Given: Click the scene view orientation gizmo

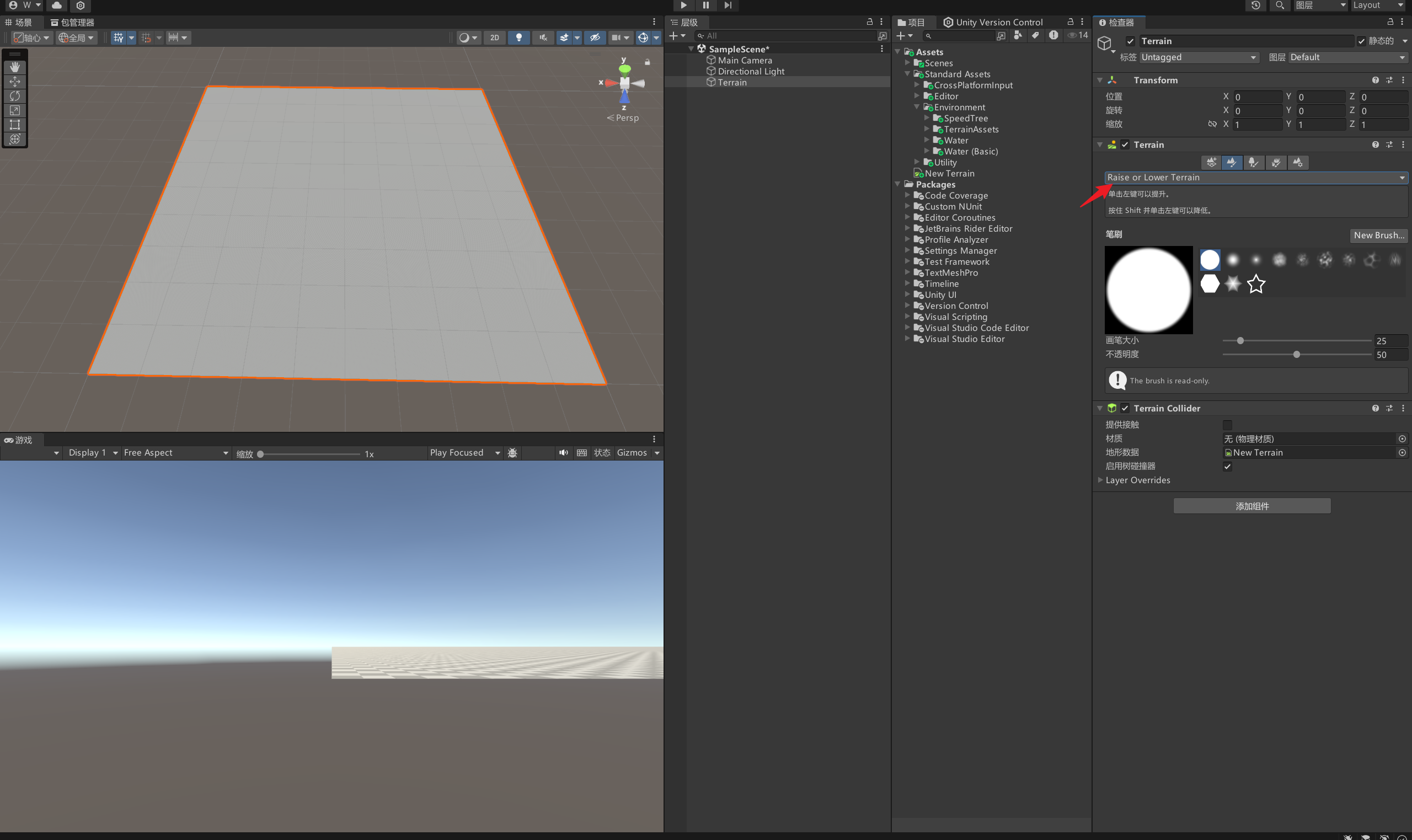Looking at the screenshot, I should [624, 83].
